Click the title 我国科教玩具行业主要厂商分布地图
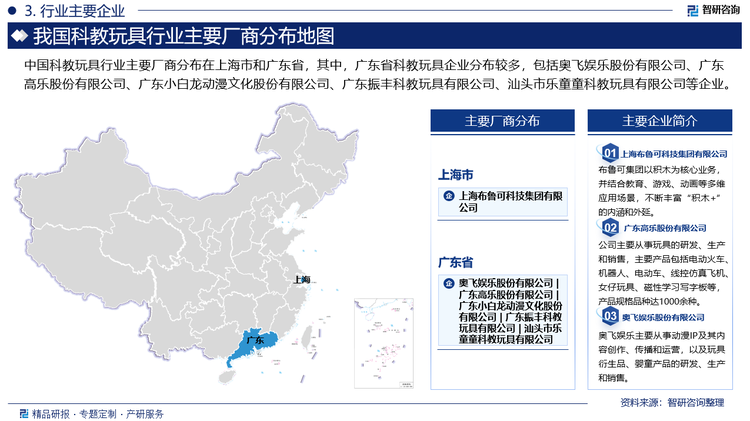Viewport: 750px width, 421px height. [184, 36]
